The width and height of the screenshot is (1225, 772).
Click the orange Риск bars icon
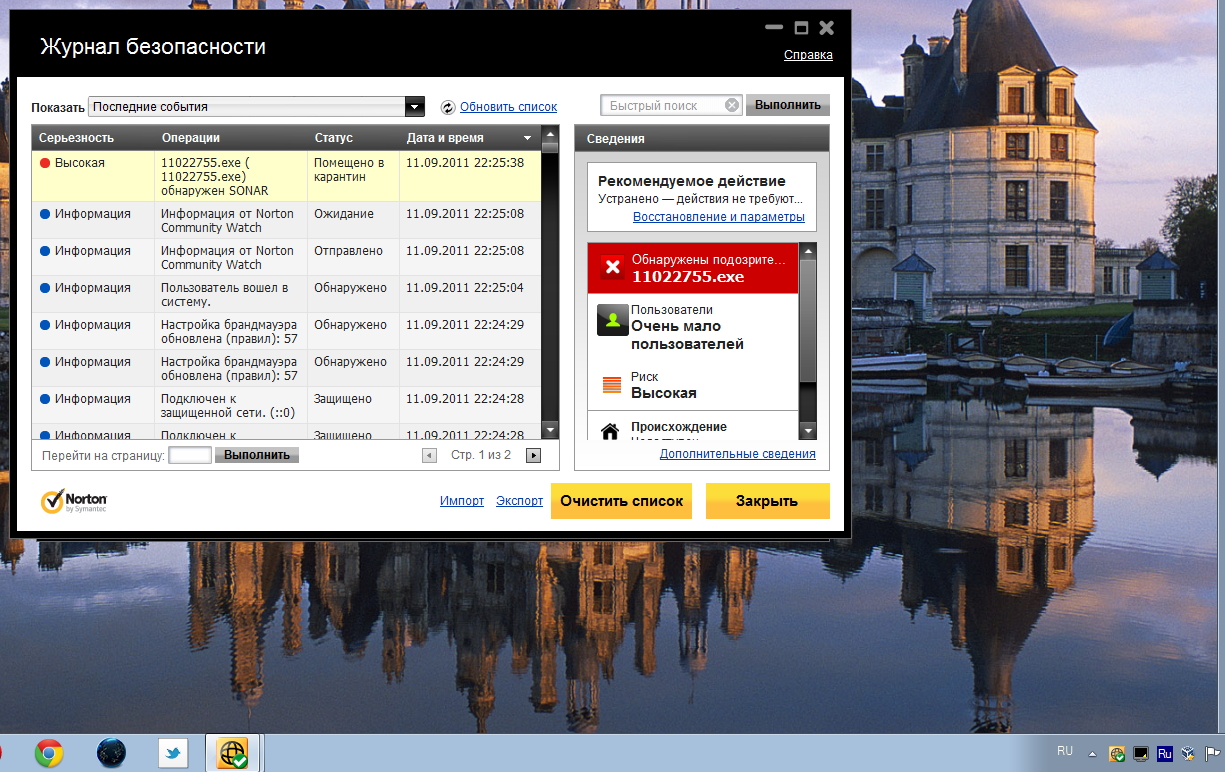(x=612, y=385)
